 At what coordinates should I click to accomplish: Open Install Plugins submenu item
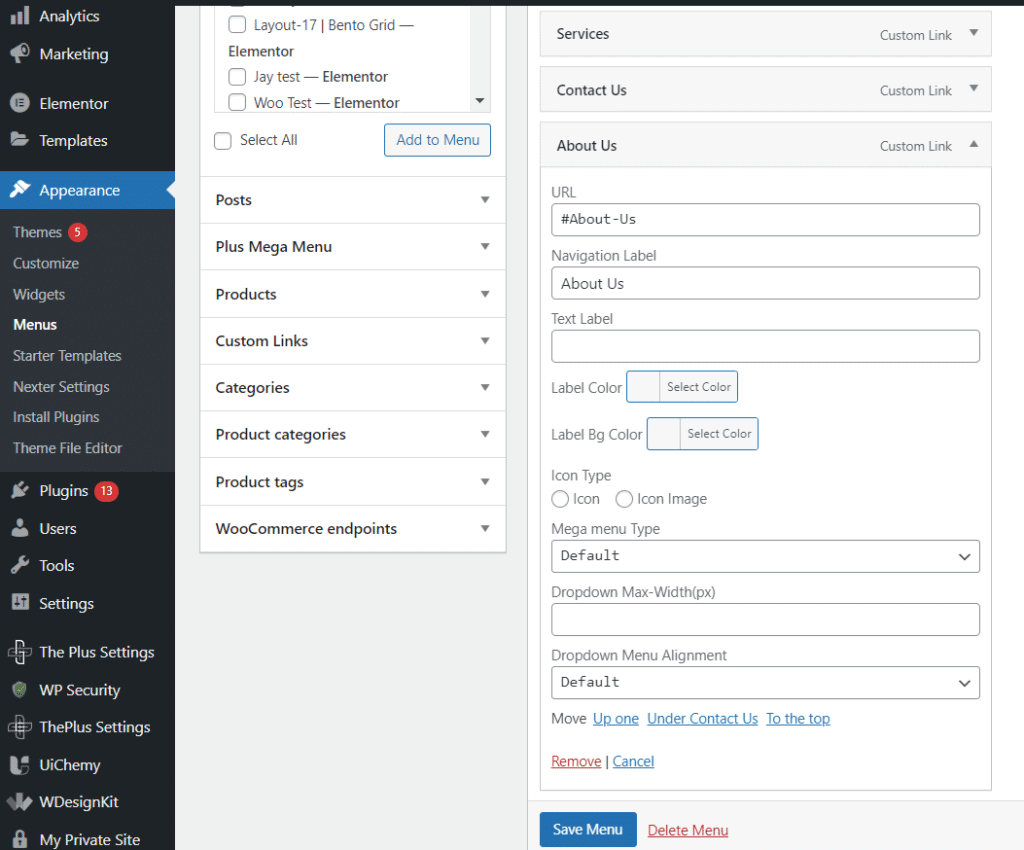[x=56, y=417]
